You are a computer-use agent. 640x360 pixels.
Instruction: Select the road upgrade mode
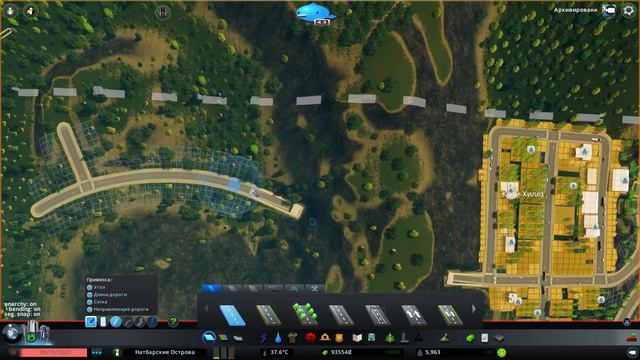pyautogui.click(x=152, y=322)
